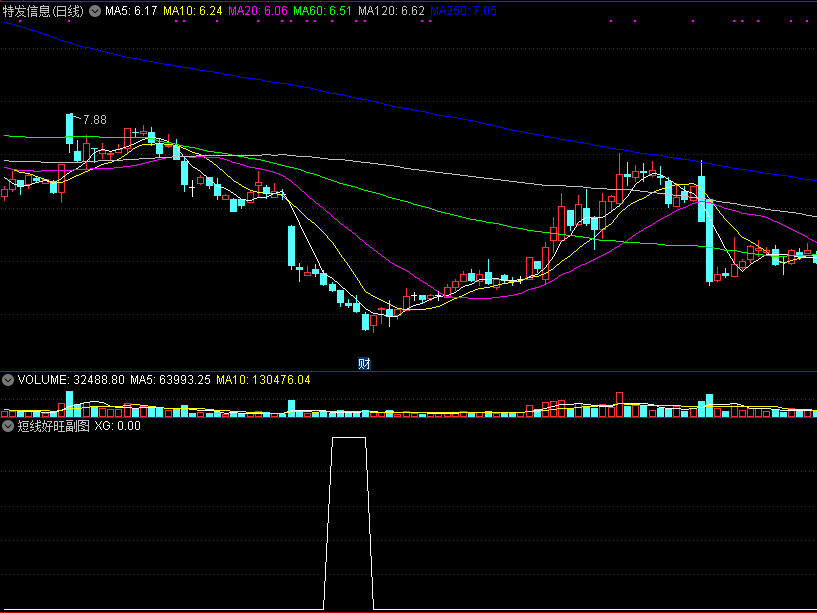Click the XG signal plateau in 短线好旺副图

(349, 438)
